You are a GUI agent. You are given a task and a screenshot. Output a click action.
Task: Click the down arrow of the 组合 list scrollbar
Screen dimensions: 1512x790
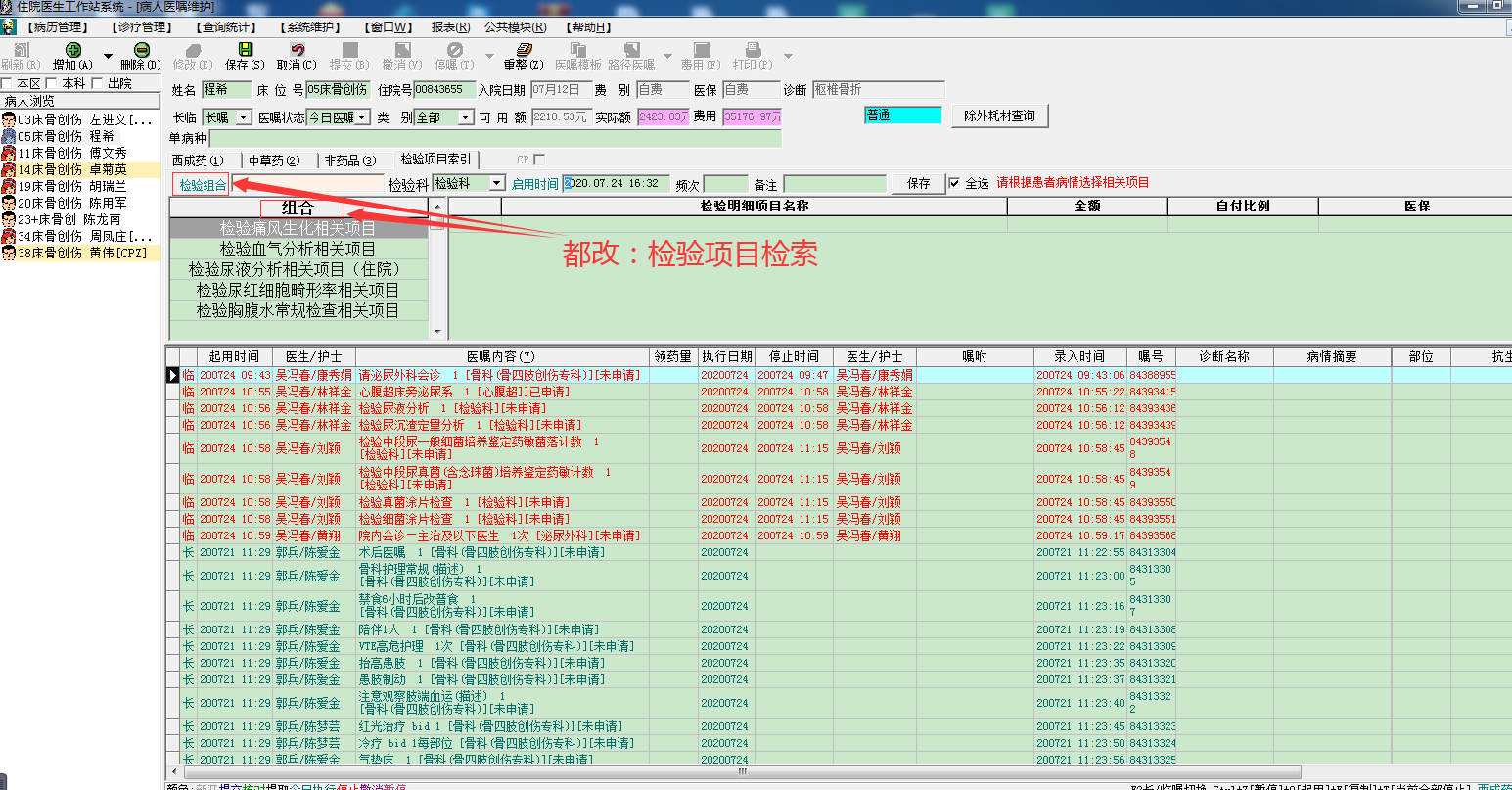tap(438, 332)
